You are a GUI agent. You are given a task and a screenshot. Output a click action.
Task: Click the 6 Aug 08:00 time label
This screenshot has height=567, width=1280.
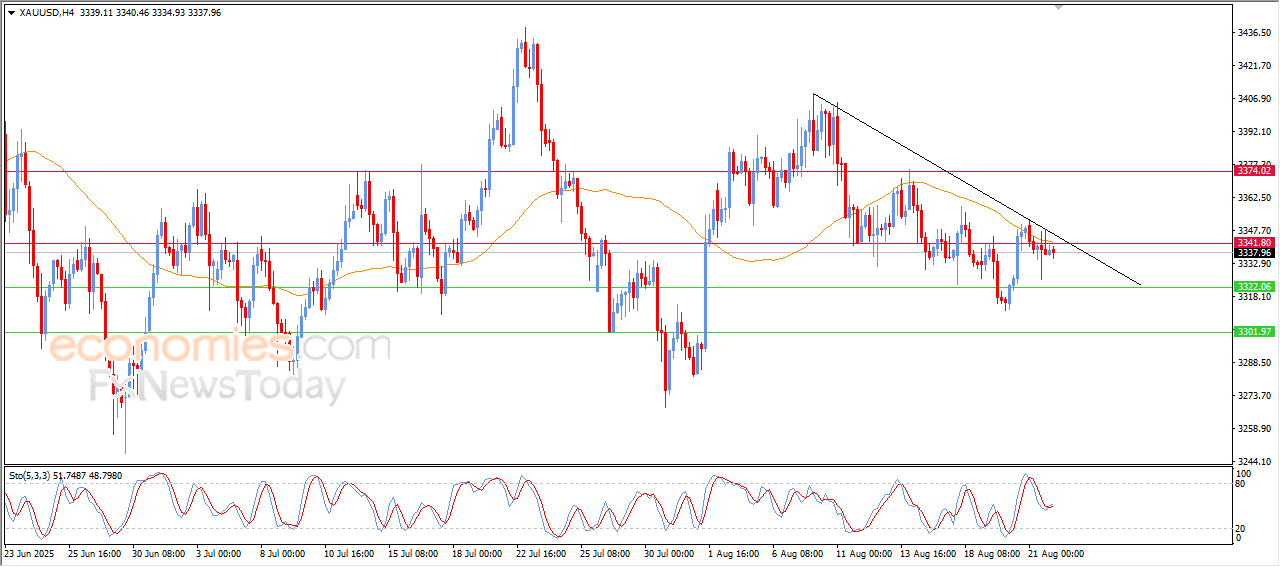coord(798,553)
